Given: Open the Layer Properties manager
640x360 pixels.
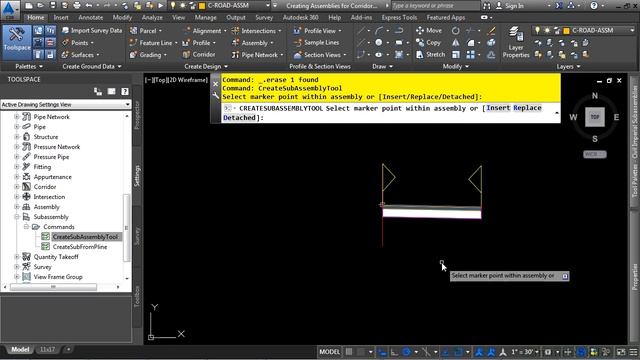Looking at the screenshot, I should coord(516,42).
